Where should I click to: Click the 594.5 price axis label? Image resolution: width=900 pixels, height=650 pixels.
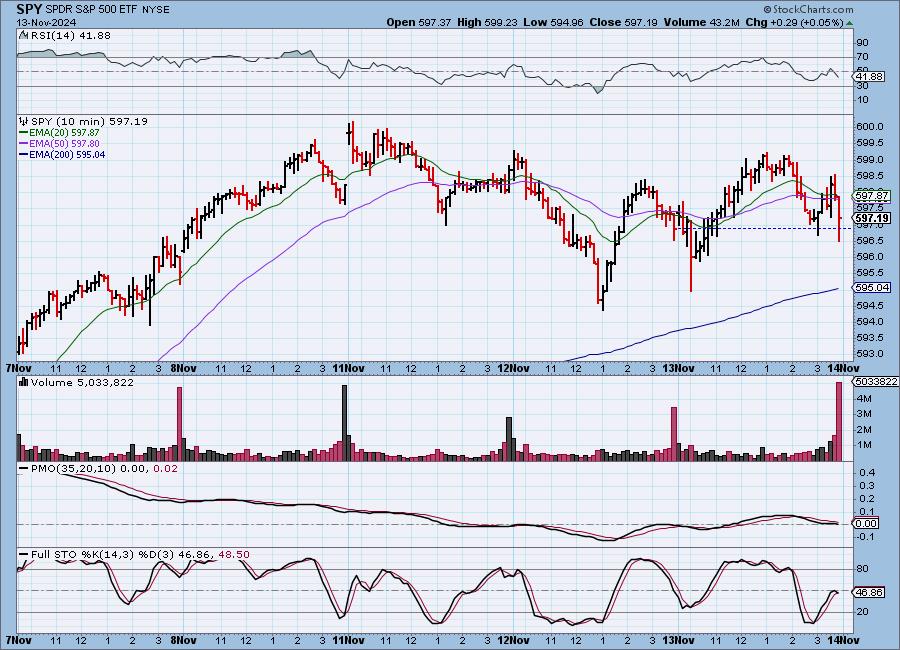[870, 305]
